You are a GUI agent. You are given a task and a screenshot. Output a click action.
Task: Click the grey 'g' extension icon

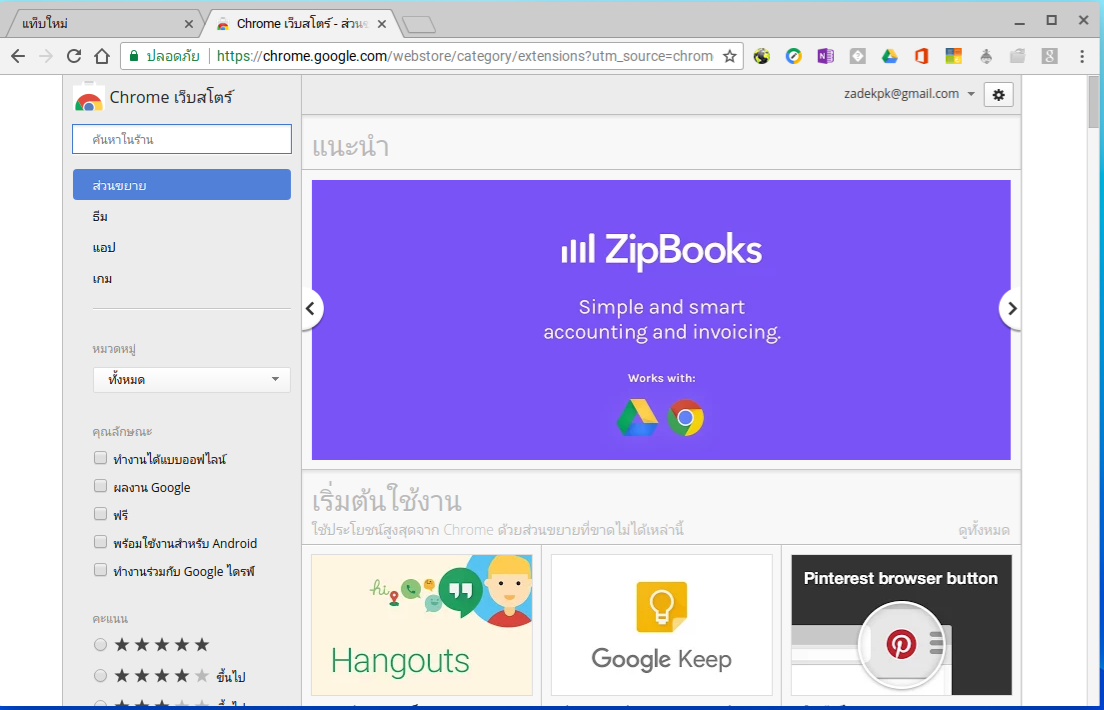[1050, 56]
